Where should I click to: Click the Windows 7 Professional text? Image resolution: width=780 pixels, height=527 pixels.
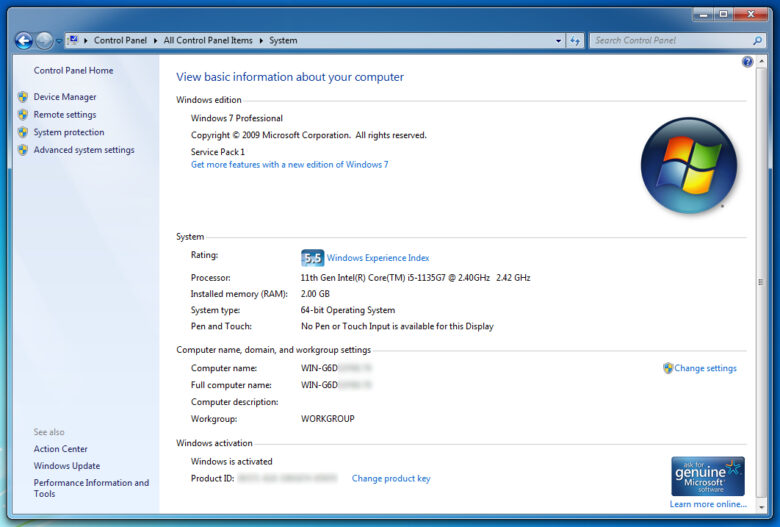tap(237, 118)
